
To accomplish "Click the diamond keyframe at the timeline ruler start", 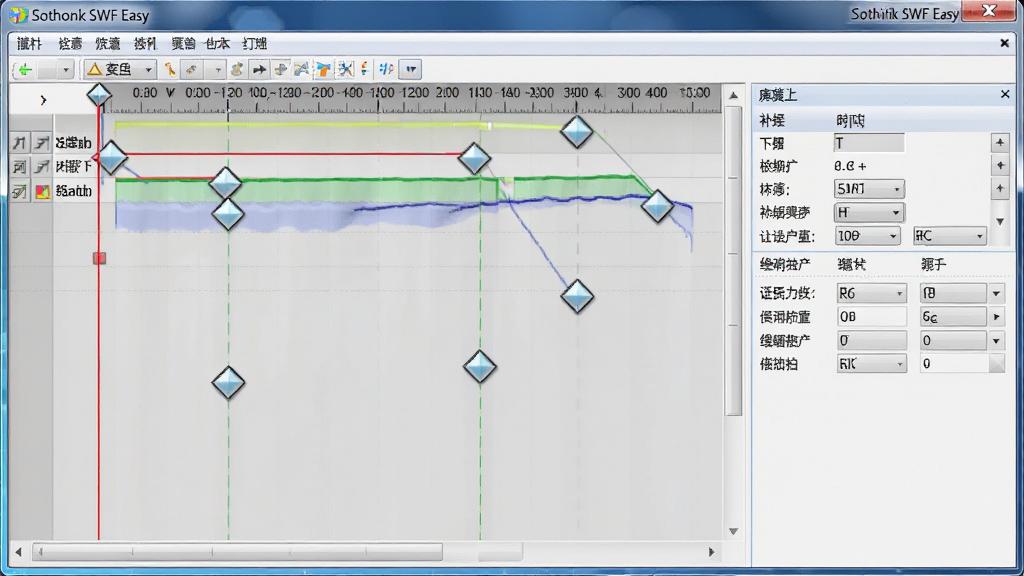I will [99, 95].
